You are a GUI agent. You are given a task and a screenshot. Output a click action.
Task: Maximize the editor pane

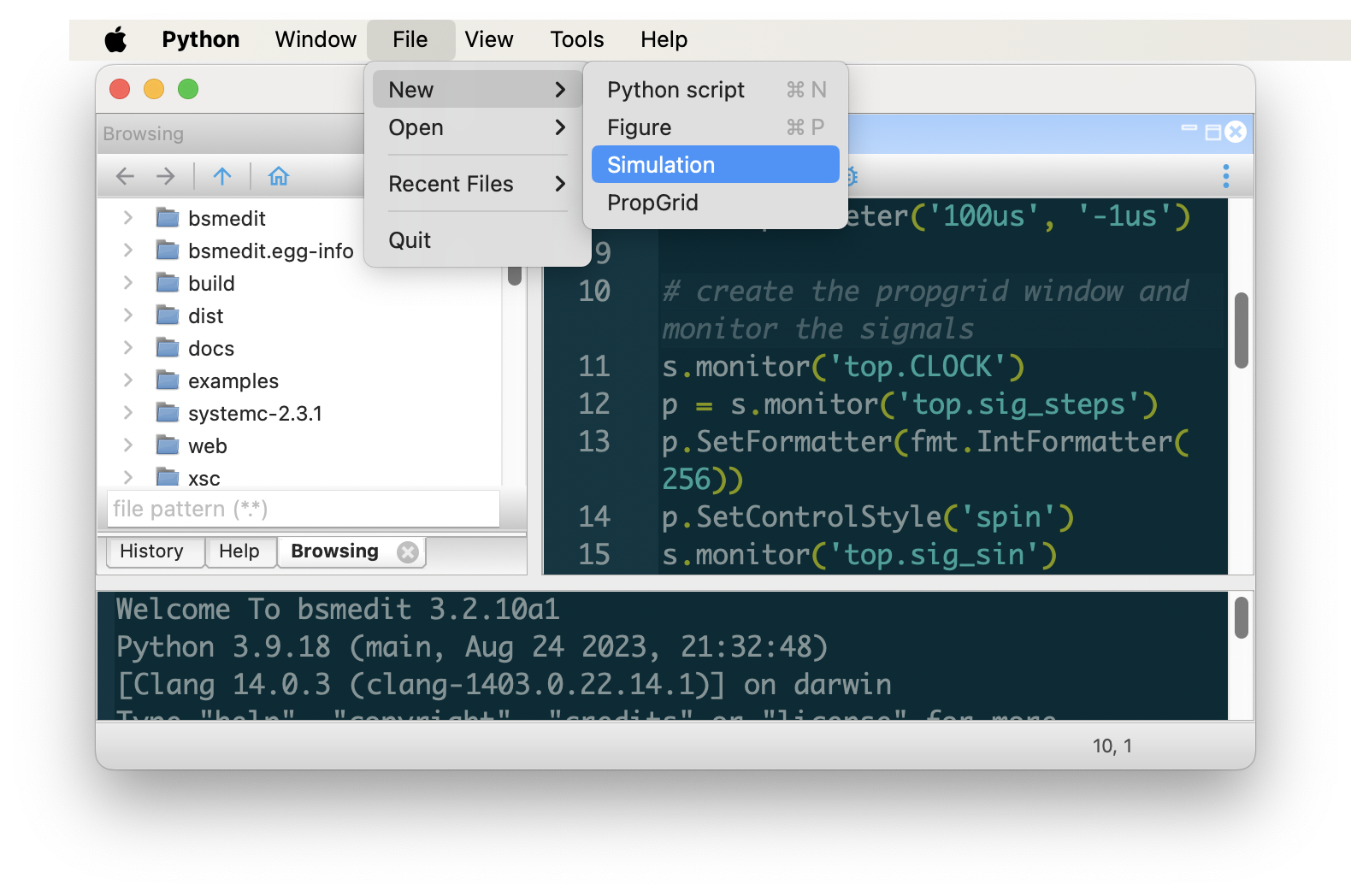coord(1213,133)
